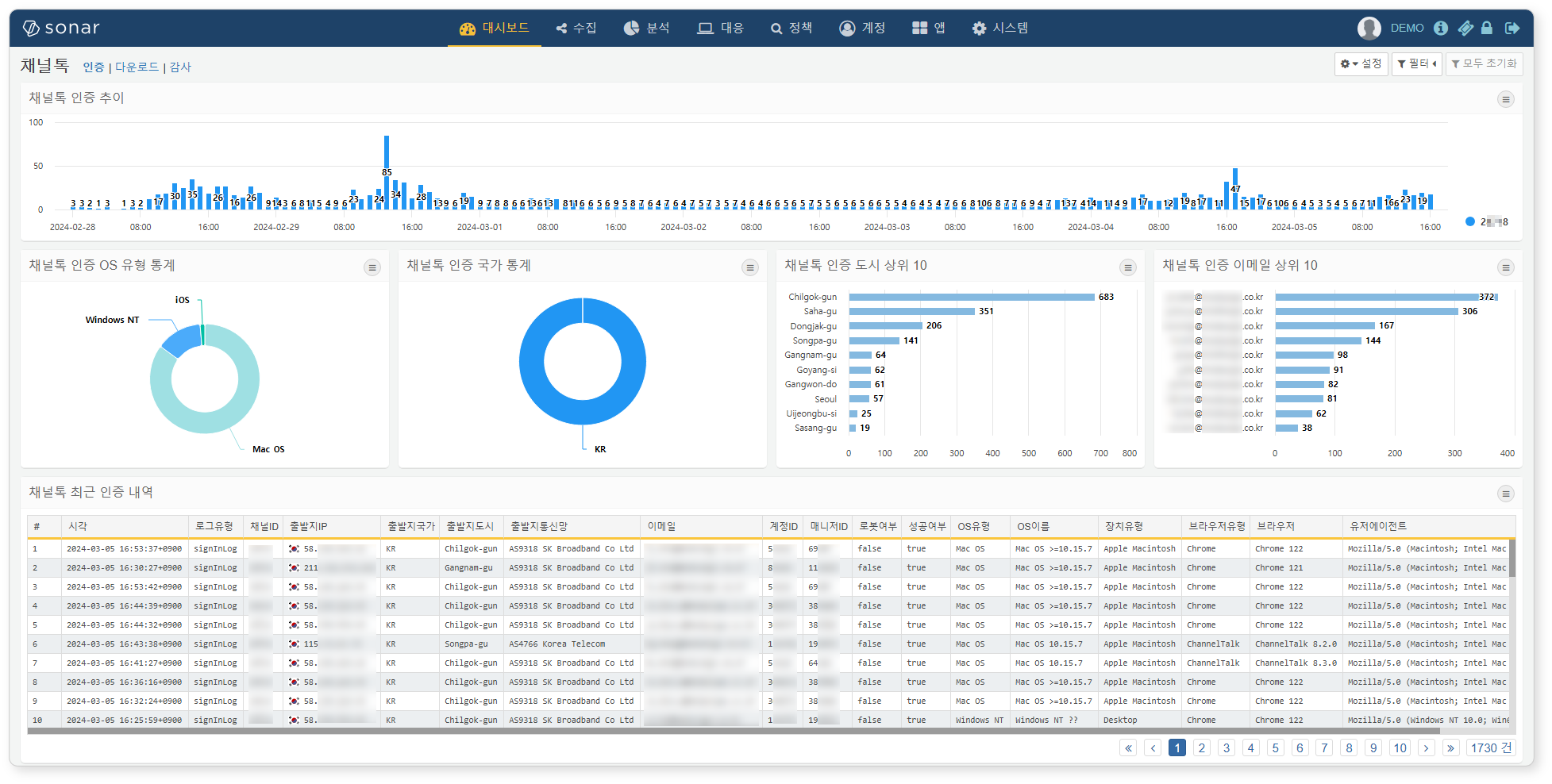This screenshot has height=784, width=1552.
Task: Click the Saha-gu bar labeled 351
Action: tap(912, 312)
